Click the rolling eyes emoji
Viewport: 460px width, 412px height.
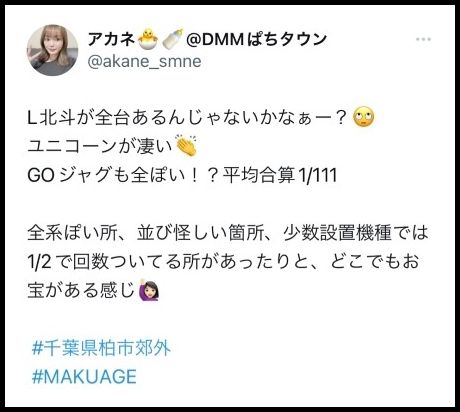[x=363, y=117]
